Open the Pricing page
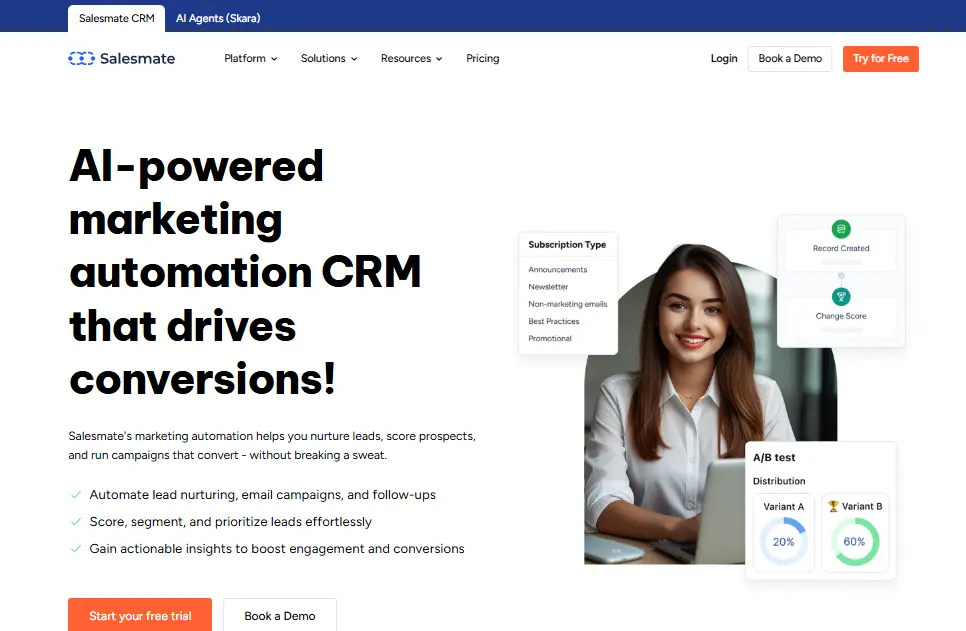 [482, 59]
